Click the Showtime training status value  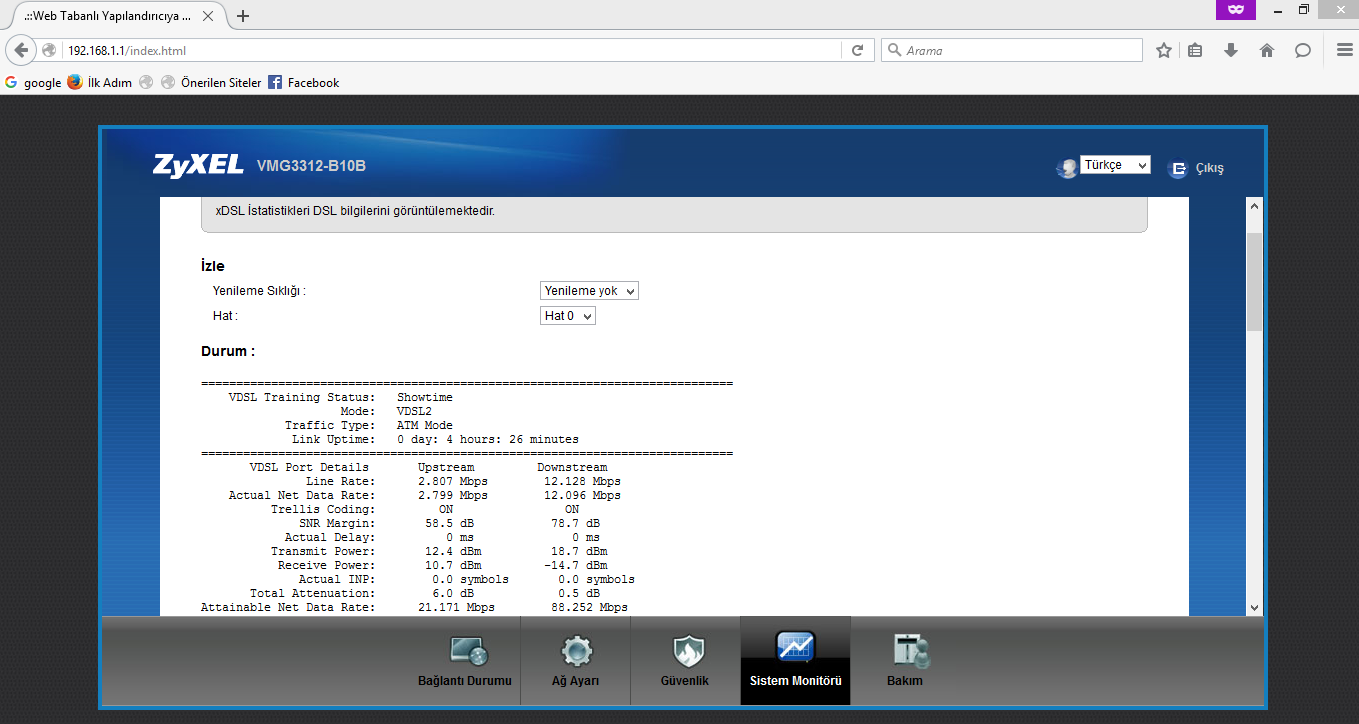pos(425,397)
